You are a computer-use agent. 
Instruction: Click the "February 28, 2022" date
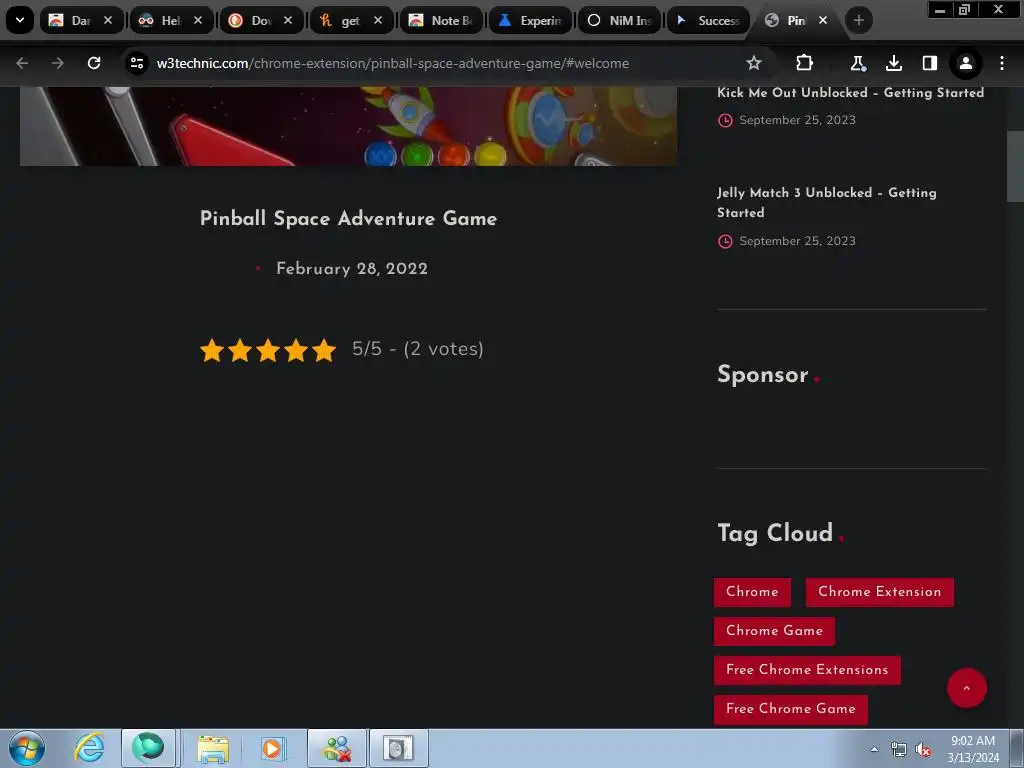[352, 268]
